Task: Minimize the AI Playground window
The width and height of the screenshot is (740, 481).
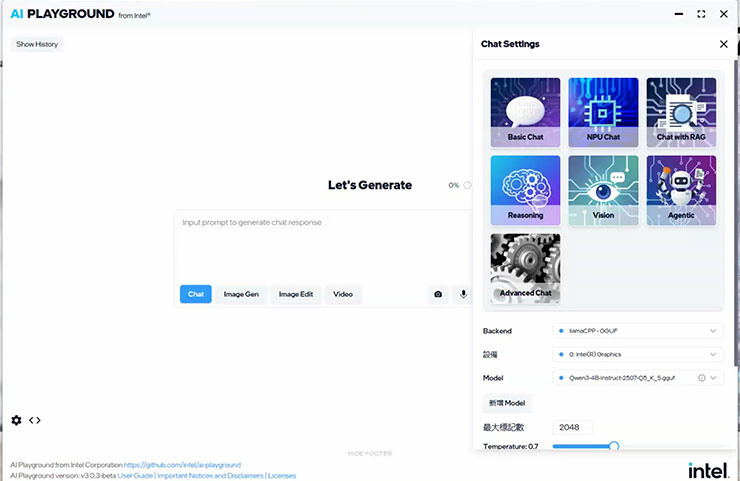Action: click(679, 14)
